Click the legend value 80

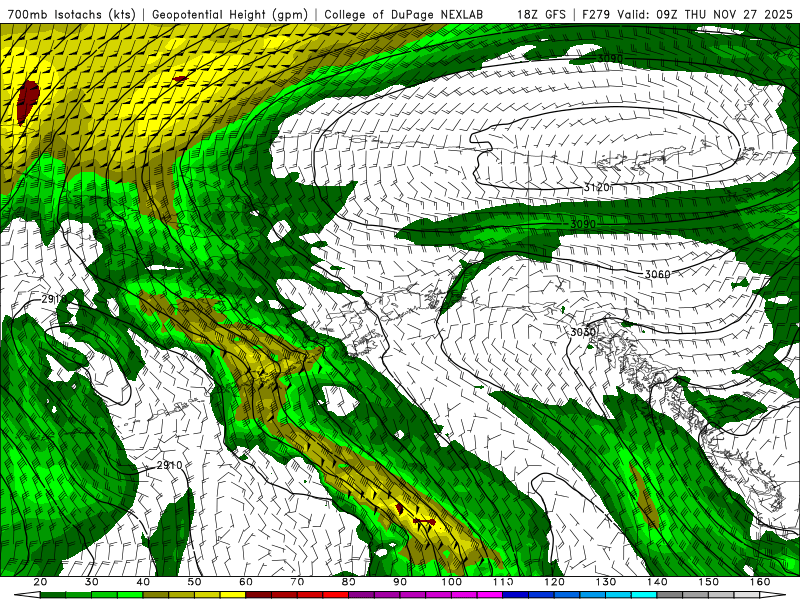coord(349,582)
